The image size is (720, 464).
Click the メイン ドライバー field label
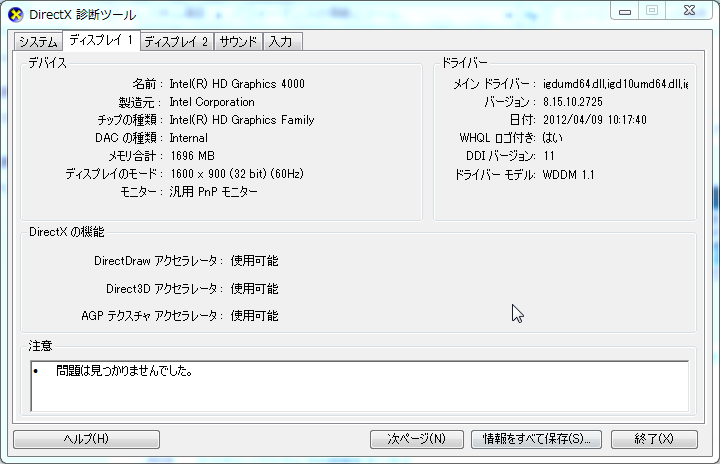coord(495,84)
